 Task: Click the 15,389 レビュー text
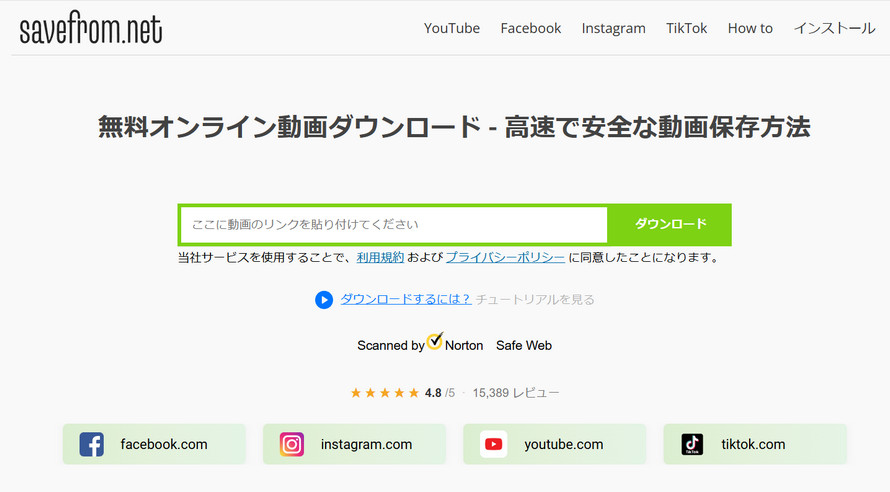pos(515,393)
